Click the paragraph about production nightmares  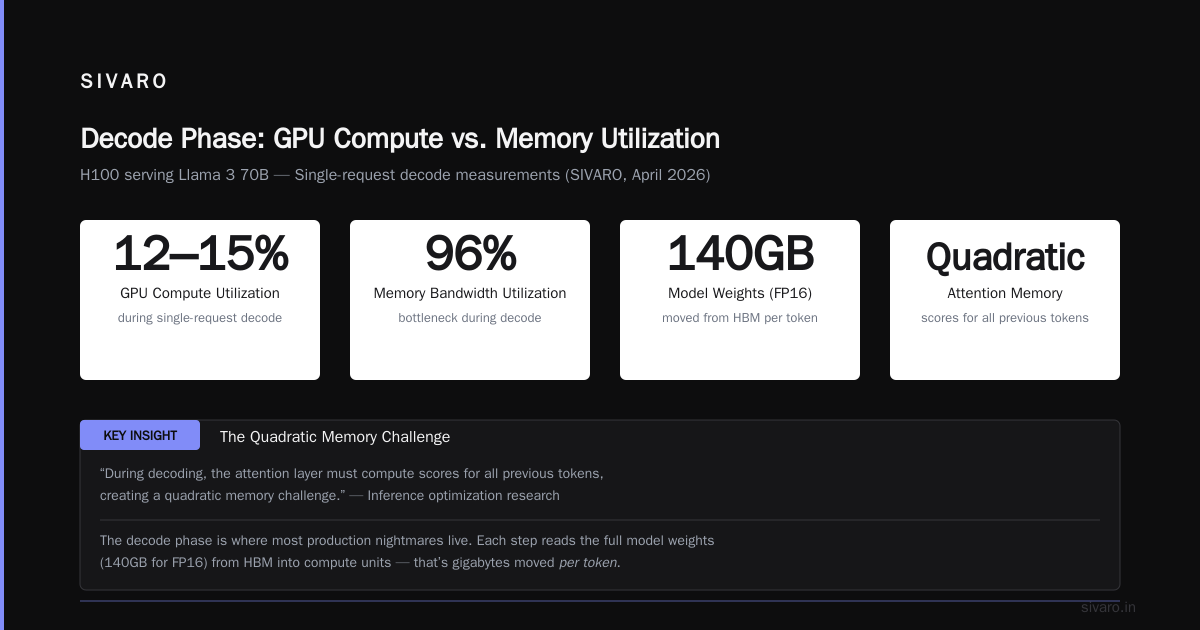pos(407,551)
